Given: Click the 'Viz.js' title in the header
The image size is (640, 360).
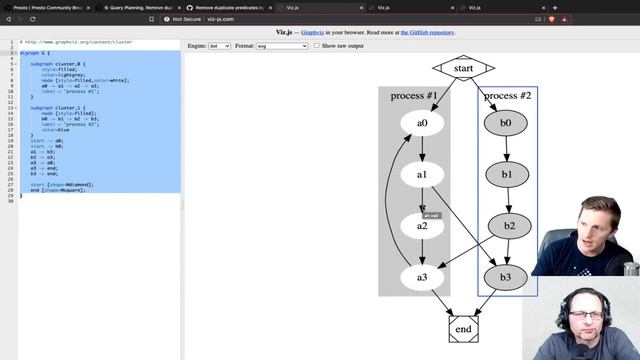Looking at the screenshot, I should click(x=284, y=32).
